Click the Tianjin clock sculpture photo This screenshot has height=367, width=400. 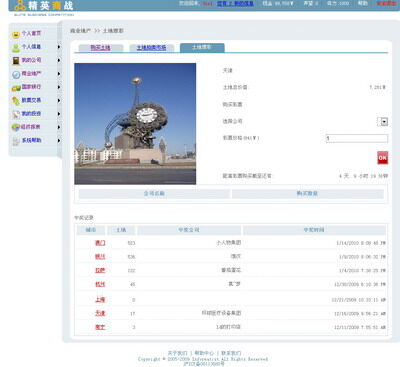click(135, 124)
